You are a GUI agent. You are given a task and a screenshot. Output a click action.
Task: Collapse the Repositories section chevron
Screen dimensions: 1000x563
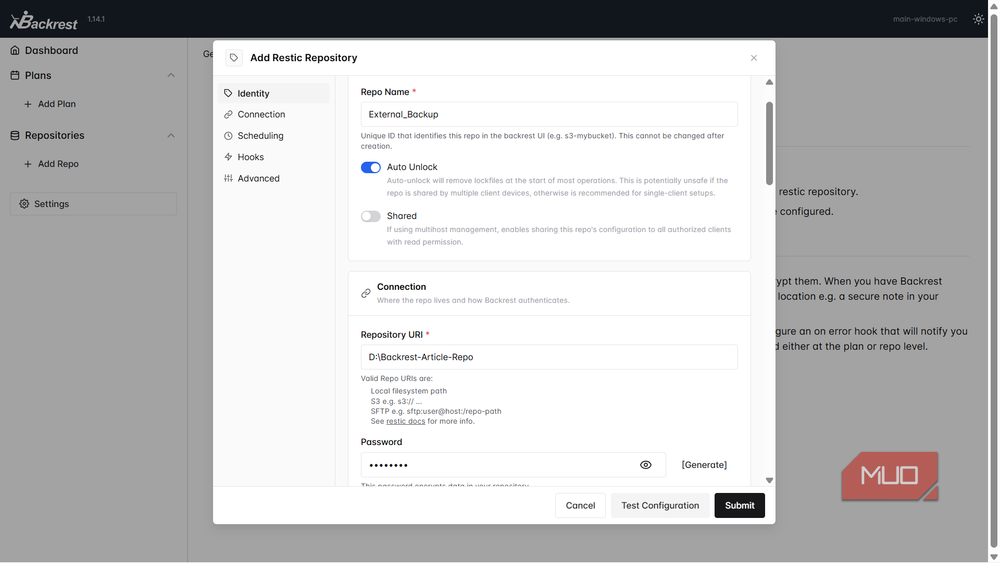171,135
